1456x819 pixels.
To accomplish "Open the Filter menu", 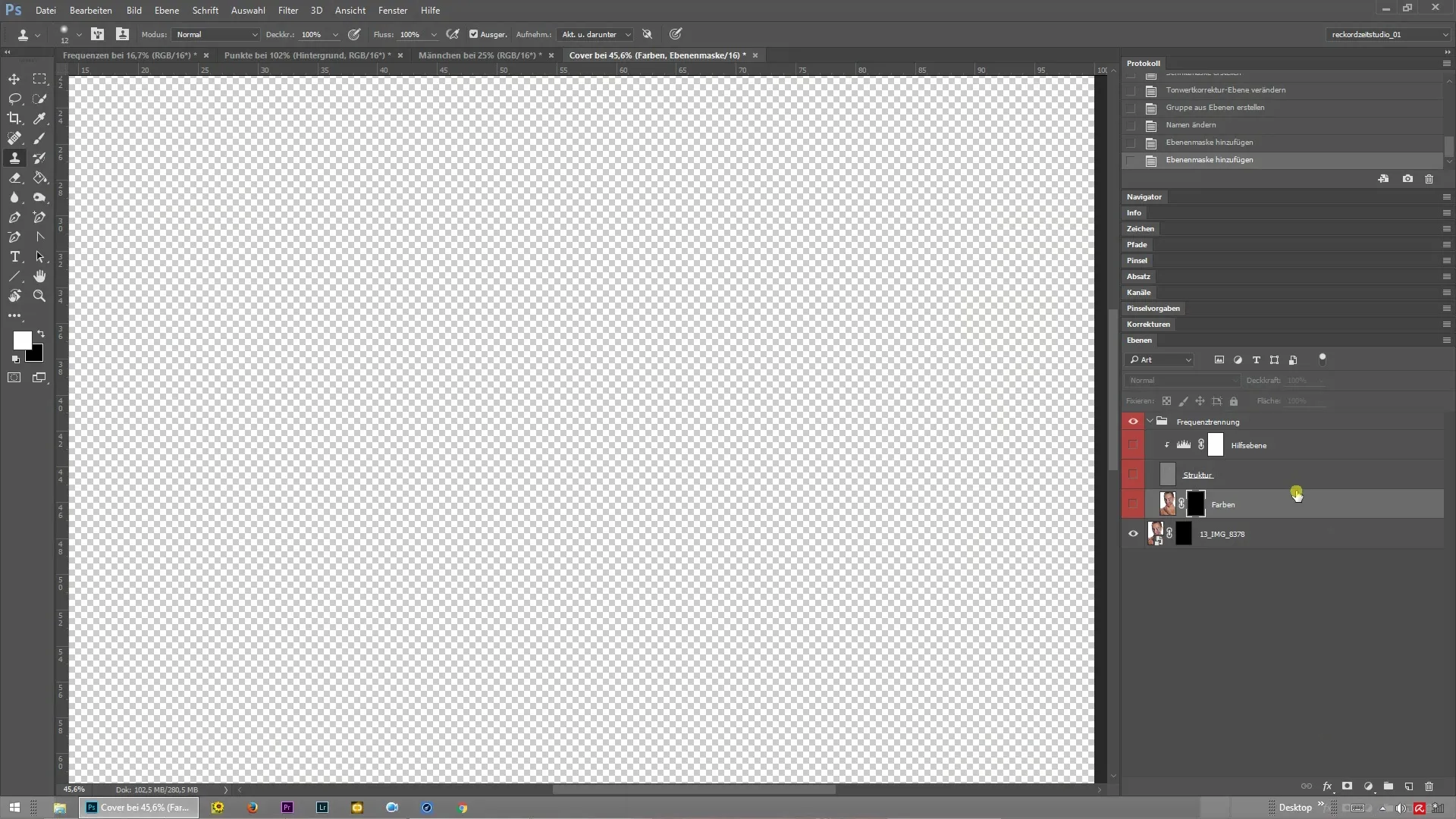I will 288,11.
